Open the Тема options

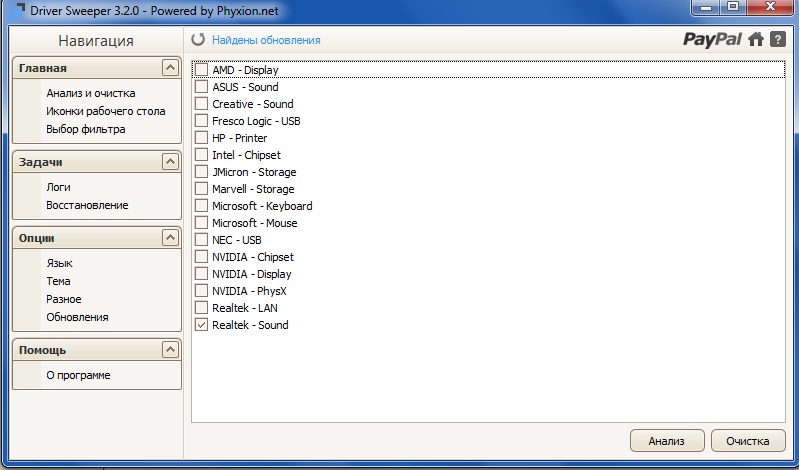point(58,281)
